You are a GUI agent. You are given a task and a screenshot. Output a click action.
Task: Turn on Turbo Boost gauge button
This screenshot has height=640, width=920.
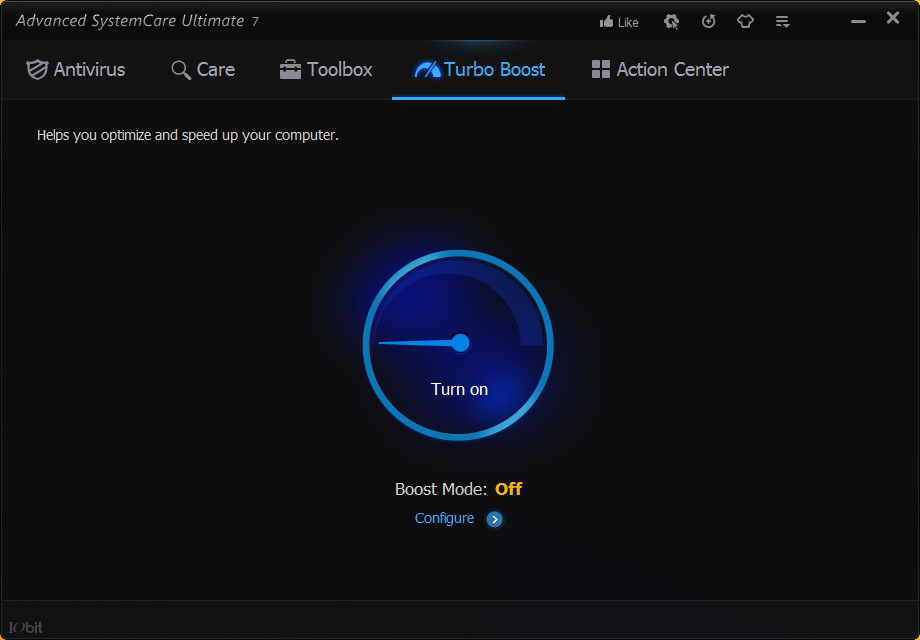[x=458, y=345]
